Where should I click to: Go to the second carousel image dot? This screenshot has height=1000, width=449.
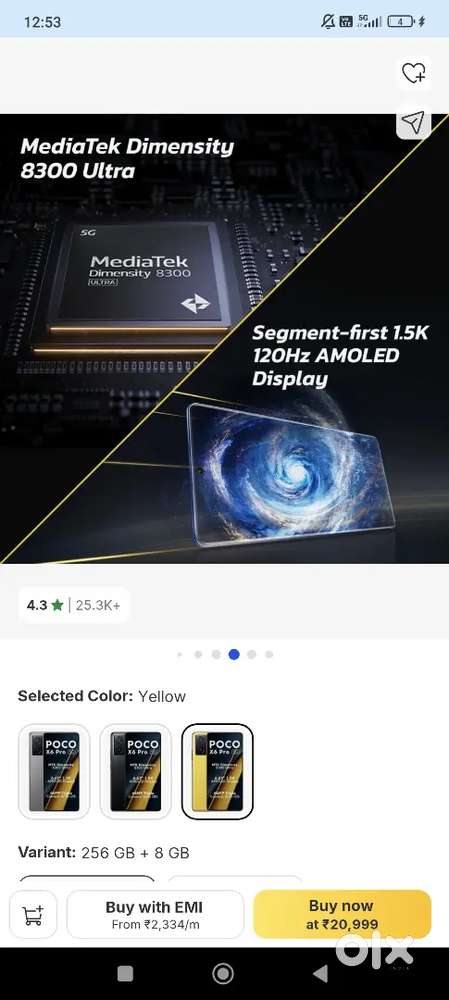[x=198, y=654]
